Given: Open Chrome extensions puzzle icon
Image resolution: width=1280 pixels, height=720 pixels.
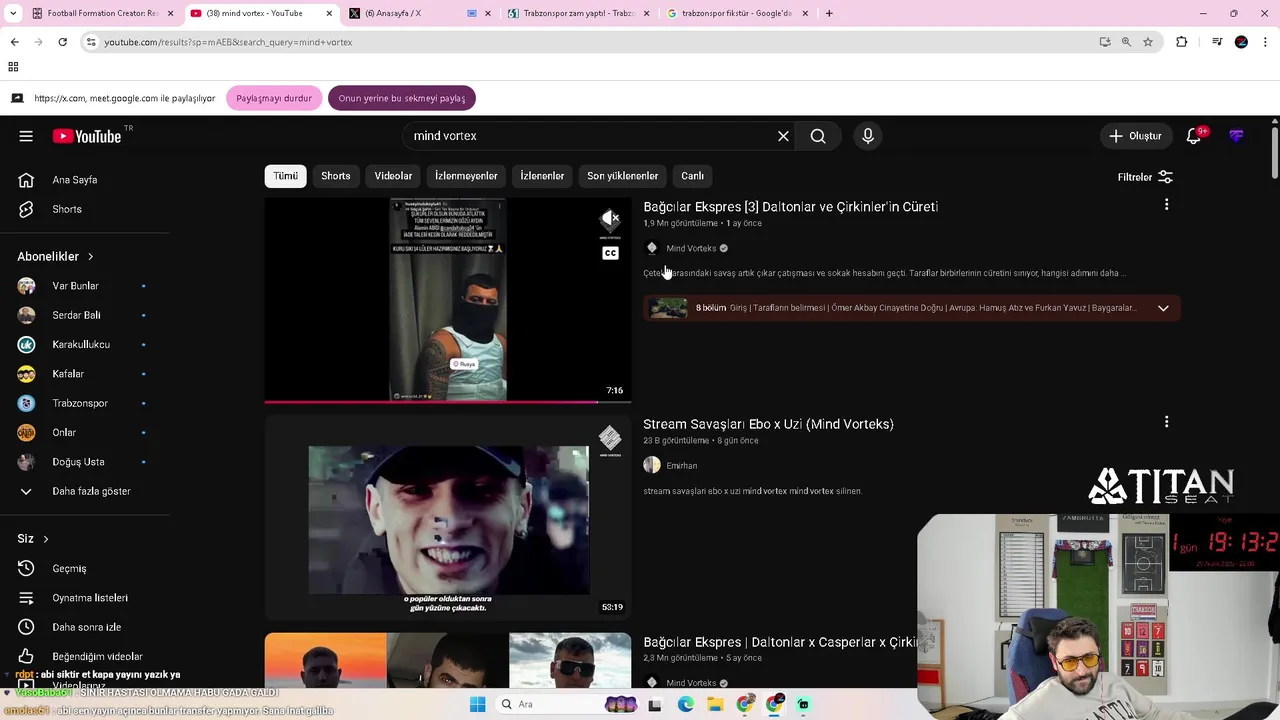Looking at the screenshot, I should (x=1182, y=42).
